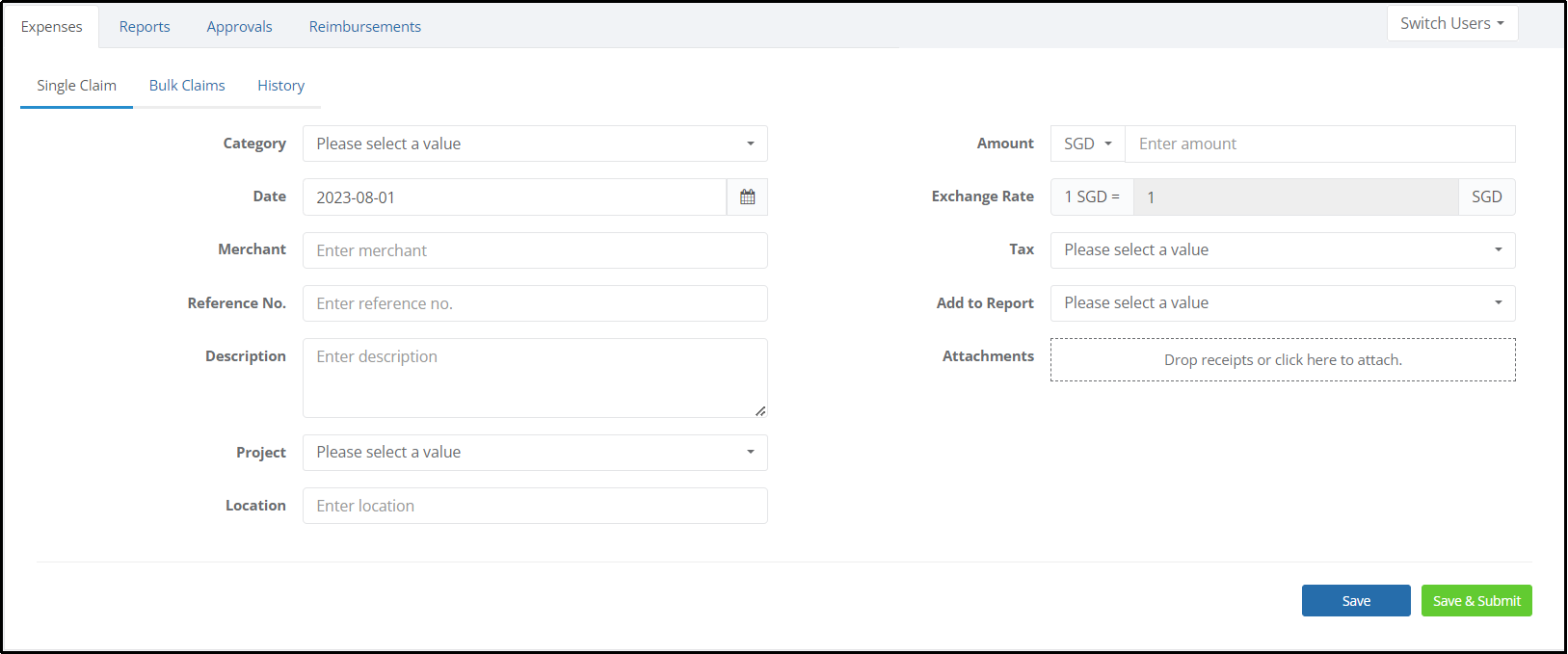Open the Reimbursements tab
Viewport: 1568px width, 654px height.
click(365, 27)
